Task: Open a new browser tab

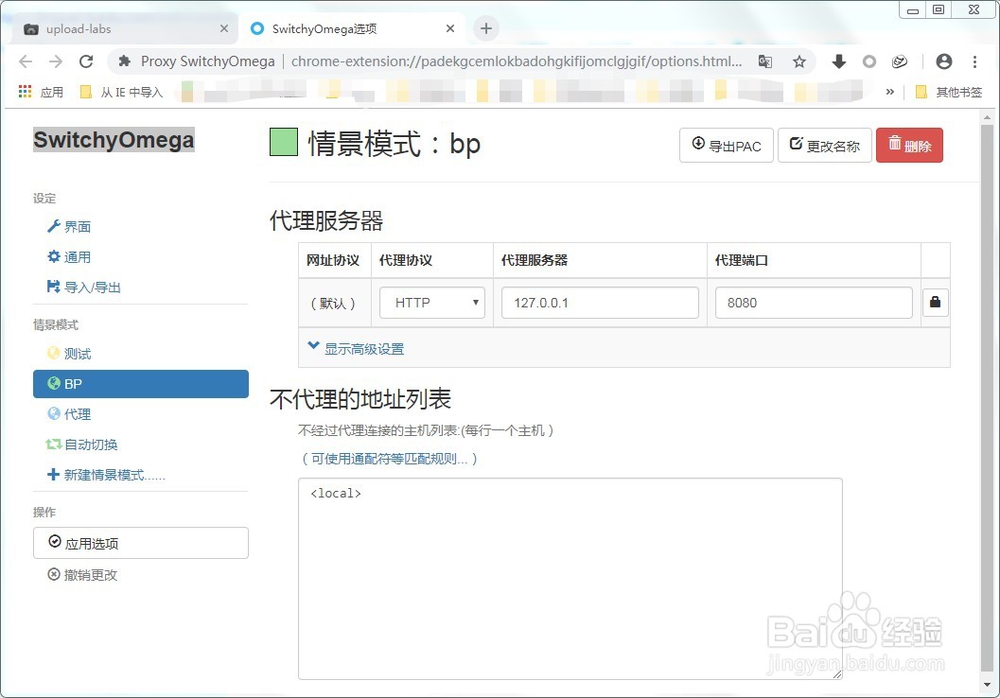Action: [x=486, y=29]
